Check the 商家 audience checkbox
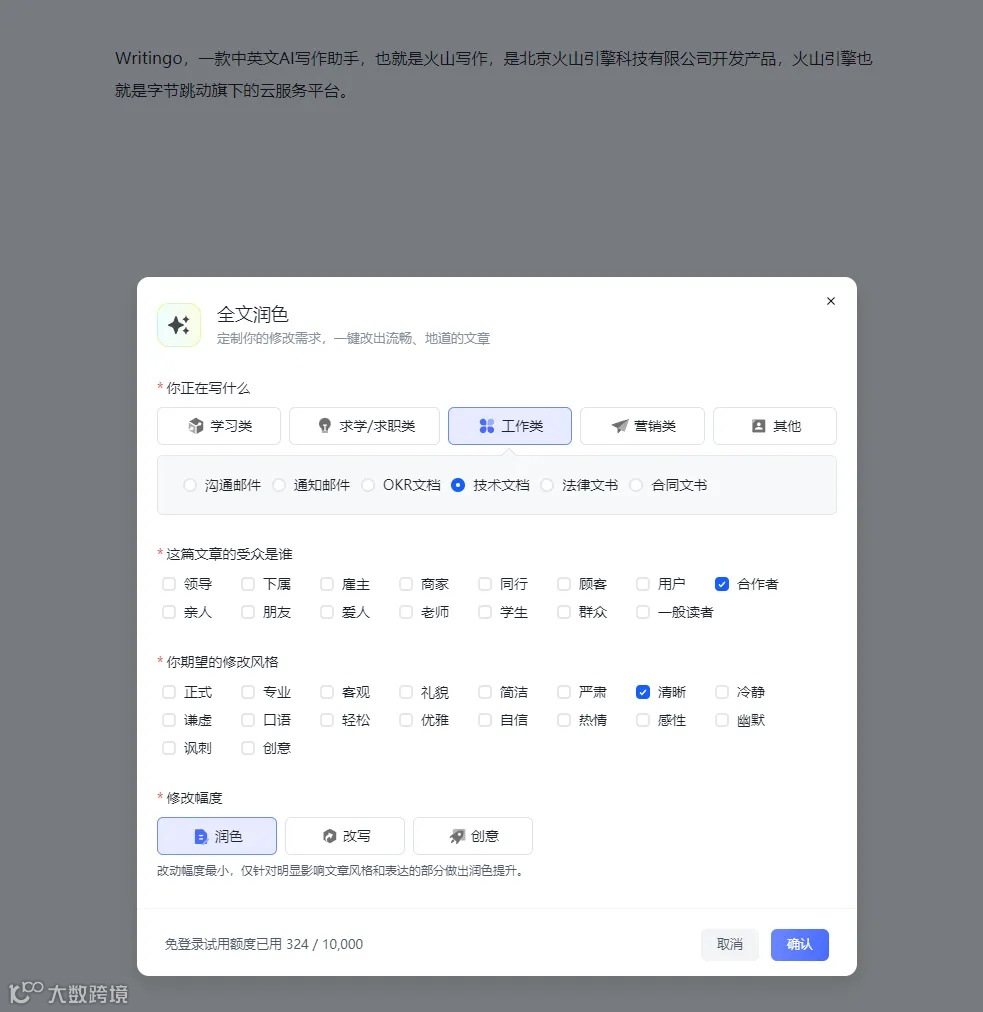Viewport: 983px width, 1012px height. 406,584
